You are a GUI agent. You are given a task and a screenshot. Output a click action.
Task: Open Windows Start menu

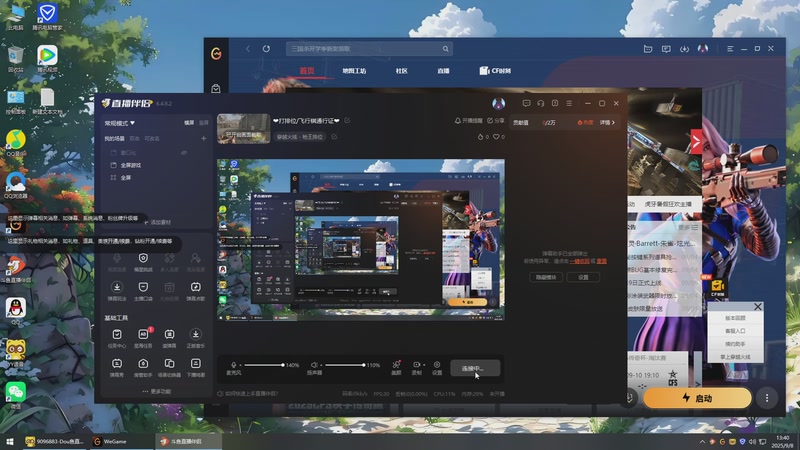[10, 441]
